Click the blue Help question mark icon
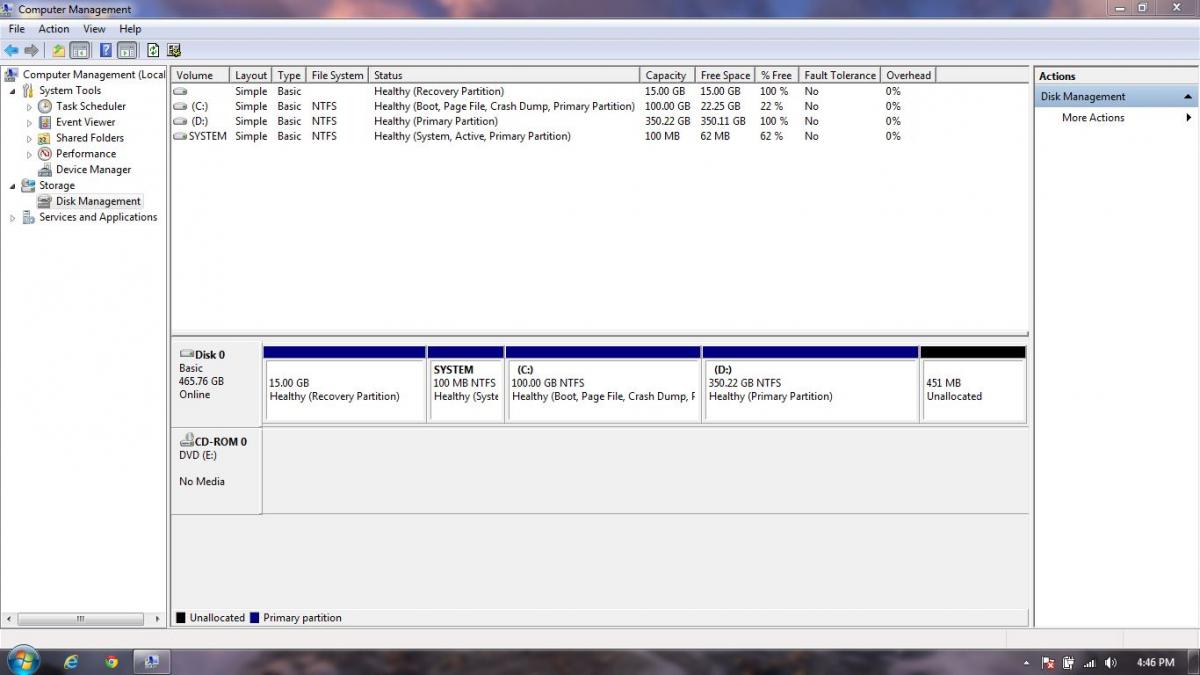1200x675 pixels. (106, 50)
